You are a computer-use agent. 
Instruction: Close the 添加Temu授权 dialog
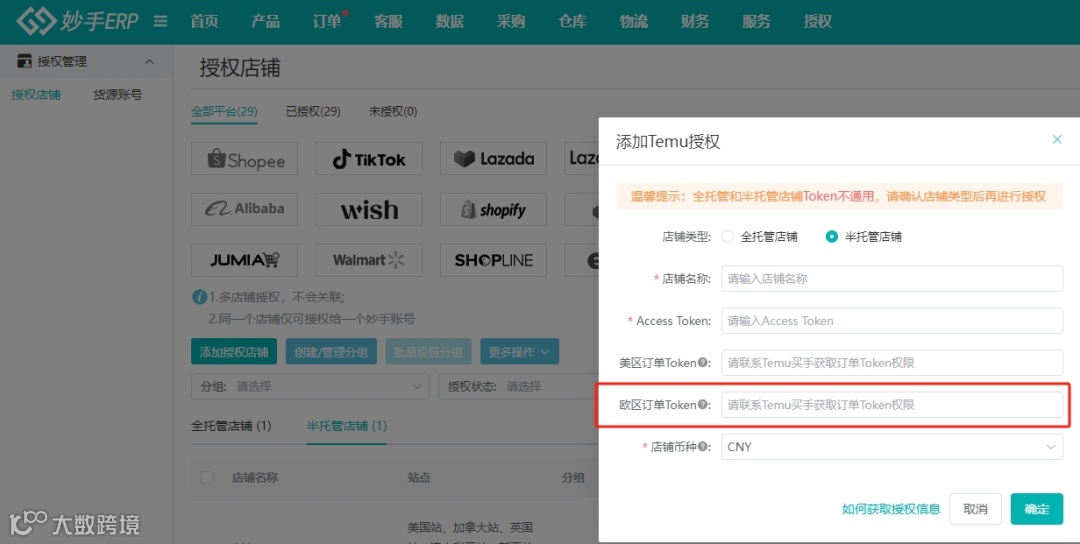click(1057, 140)
